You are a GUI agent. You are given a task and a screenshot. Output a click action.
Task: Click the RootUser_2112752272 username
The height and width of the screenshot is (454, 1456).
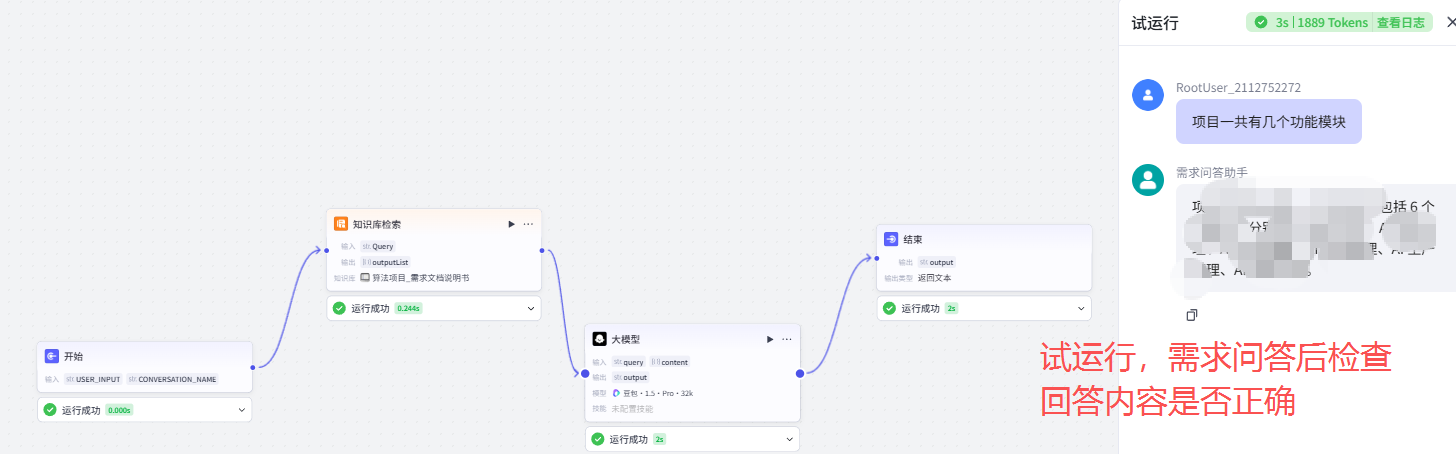pos(1238,88)
